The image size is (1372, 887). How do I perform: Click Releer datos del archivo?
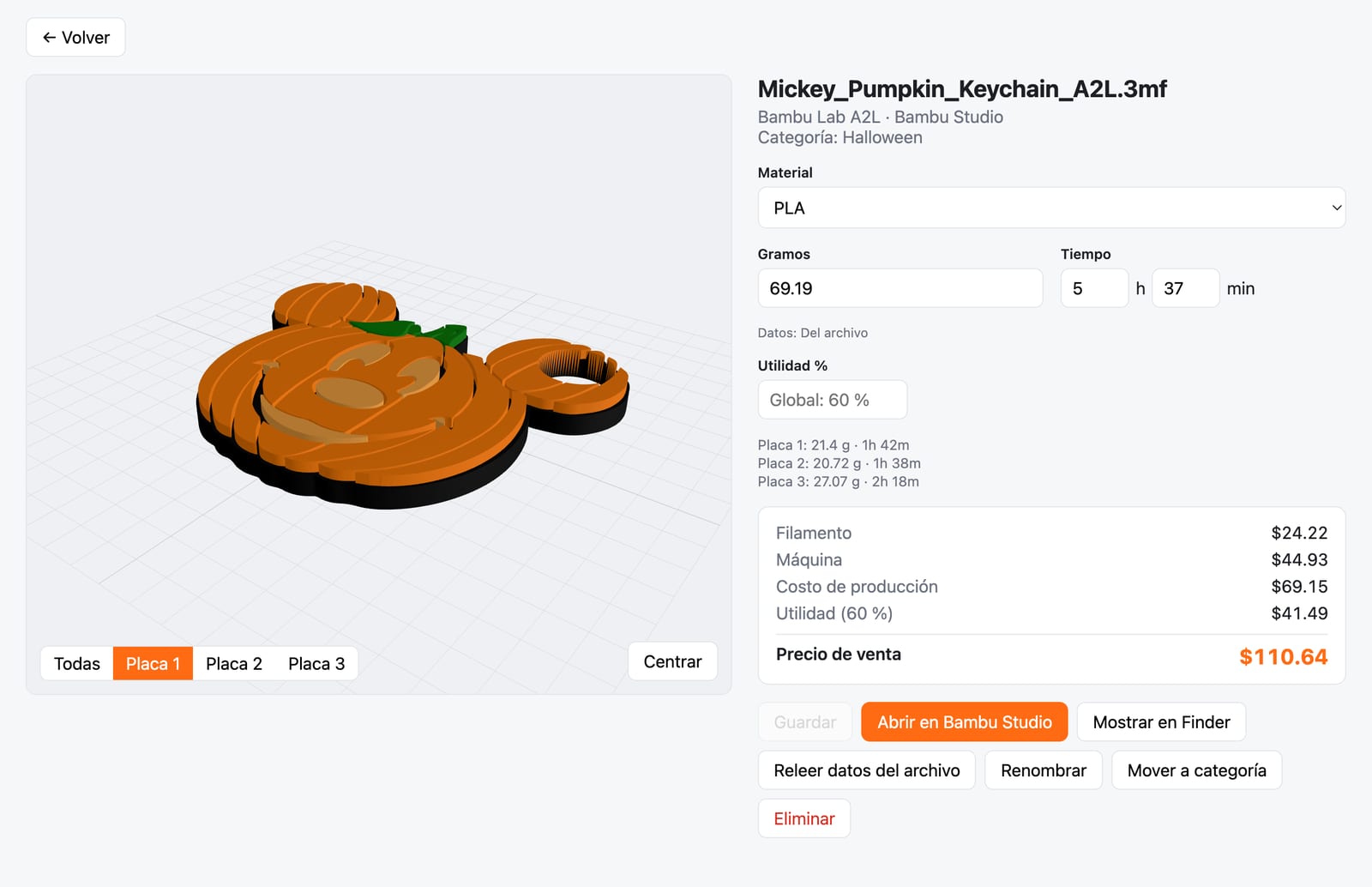point(867,770)
